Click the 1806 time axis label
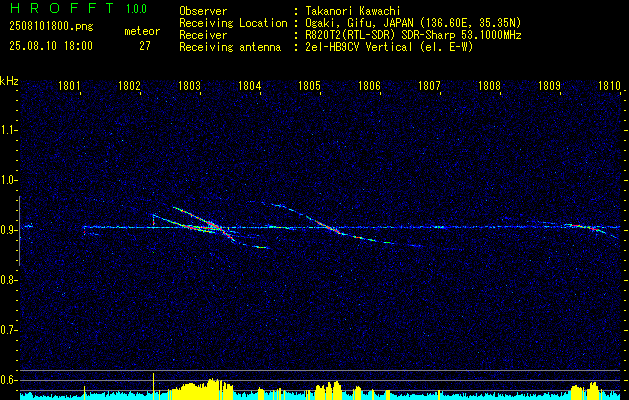The height and width of the screenshot is (400, 629). (369, 85)
